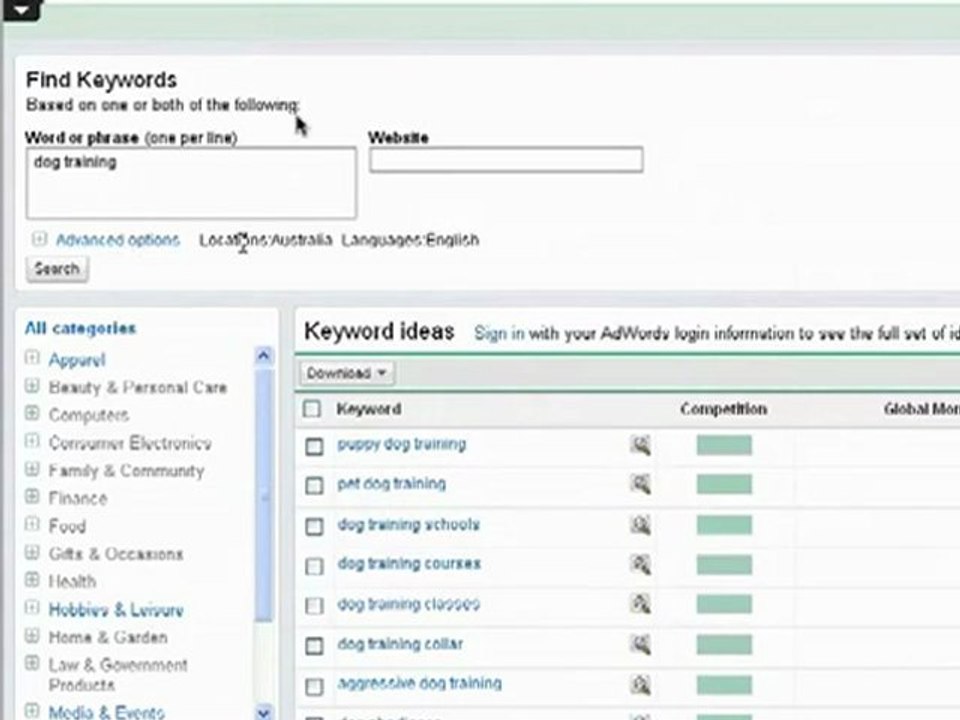Select checkbox for dog training collar
Screen dimensions: 960x720
314,646
